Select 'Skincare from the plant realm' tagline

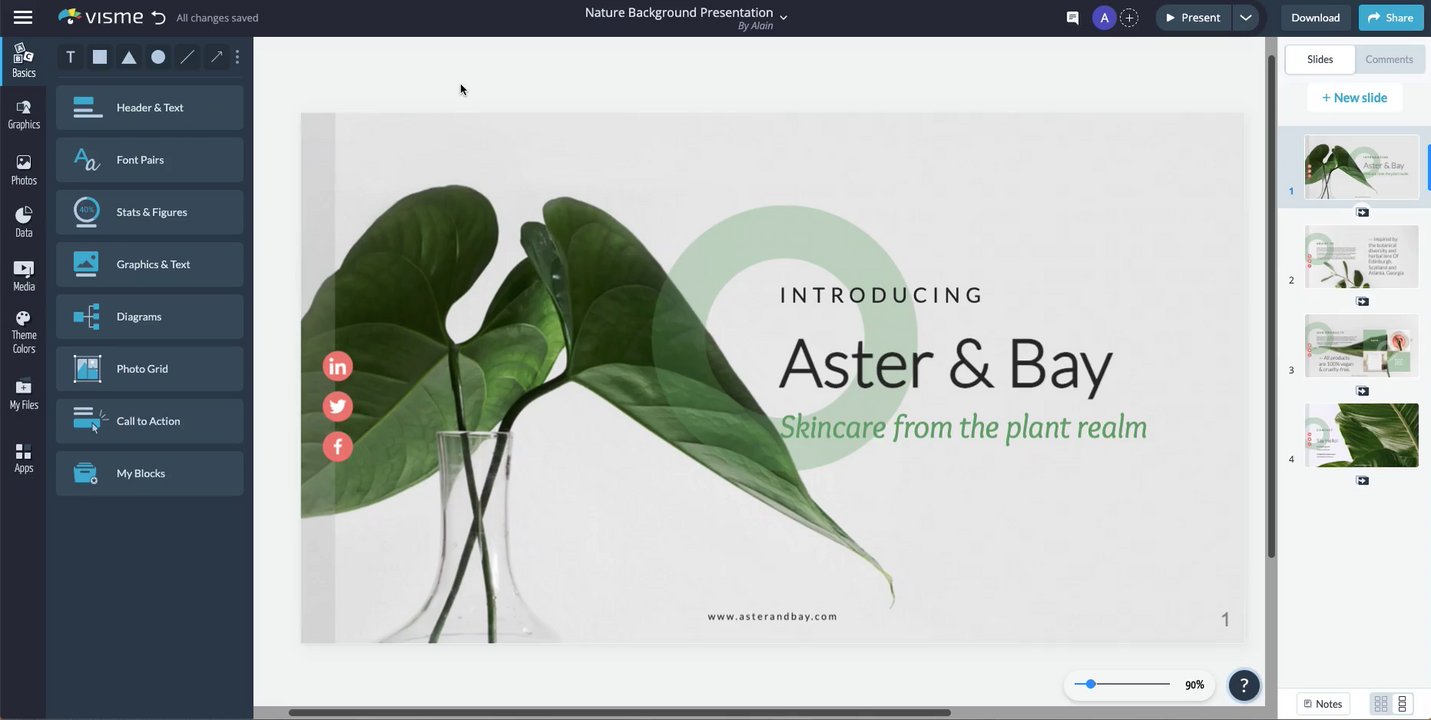click(x=963, y=427)
